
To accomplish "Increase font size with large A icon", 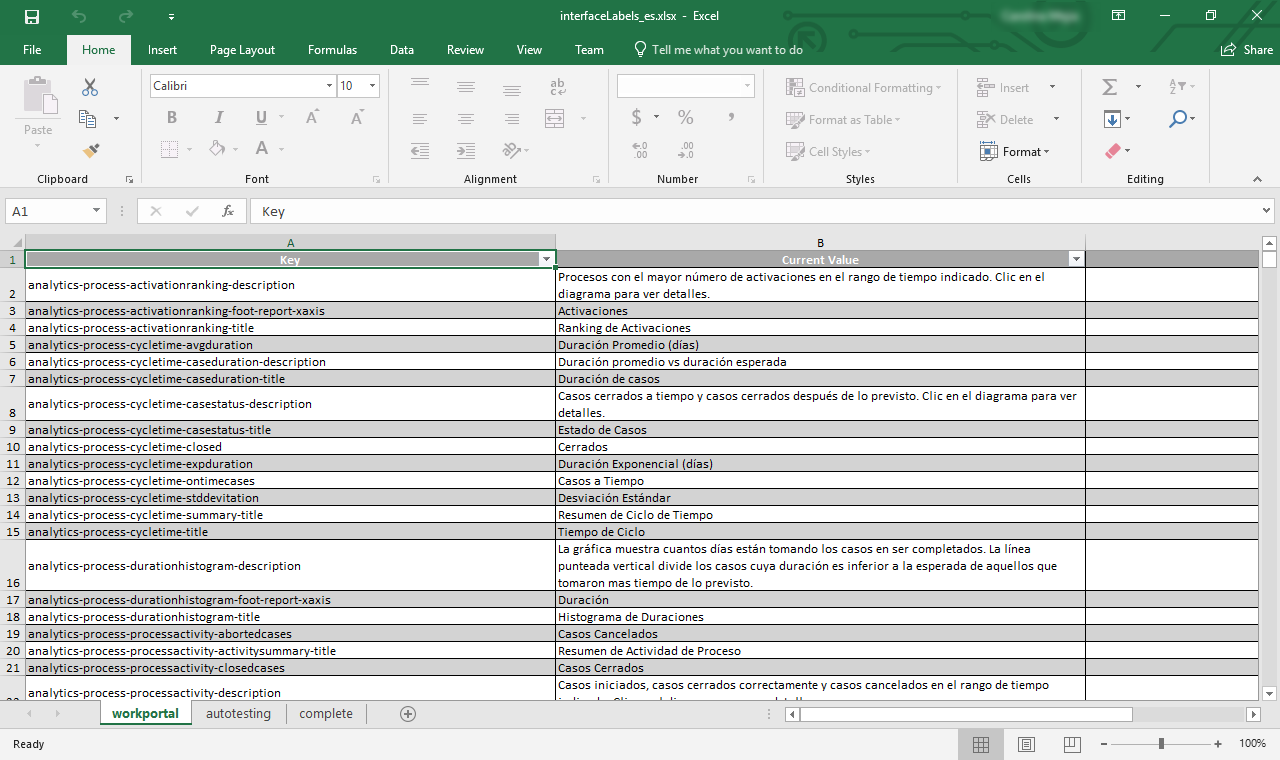I will tap(312, 118).
